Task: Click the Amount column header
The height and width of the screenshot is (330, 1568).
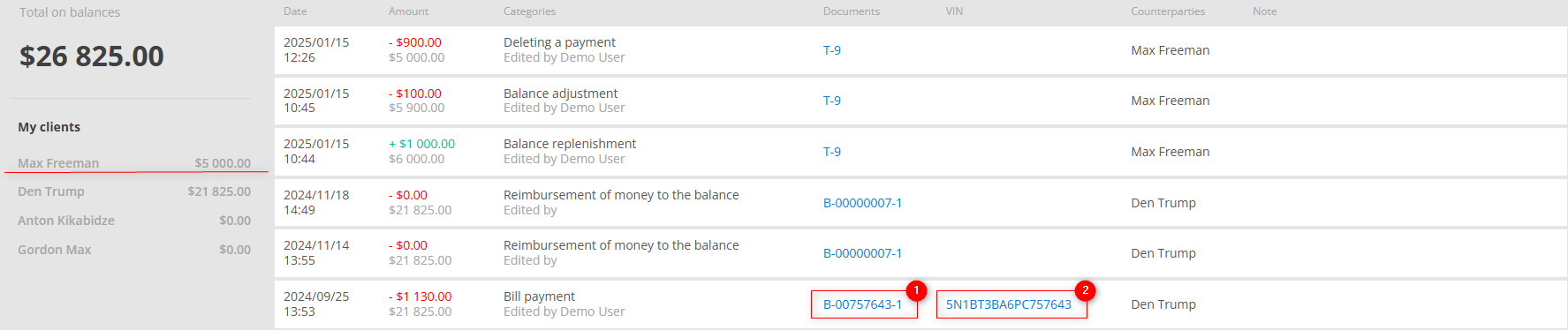Action: (x=408, y=11)
